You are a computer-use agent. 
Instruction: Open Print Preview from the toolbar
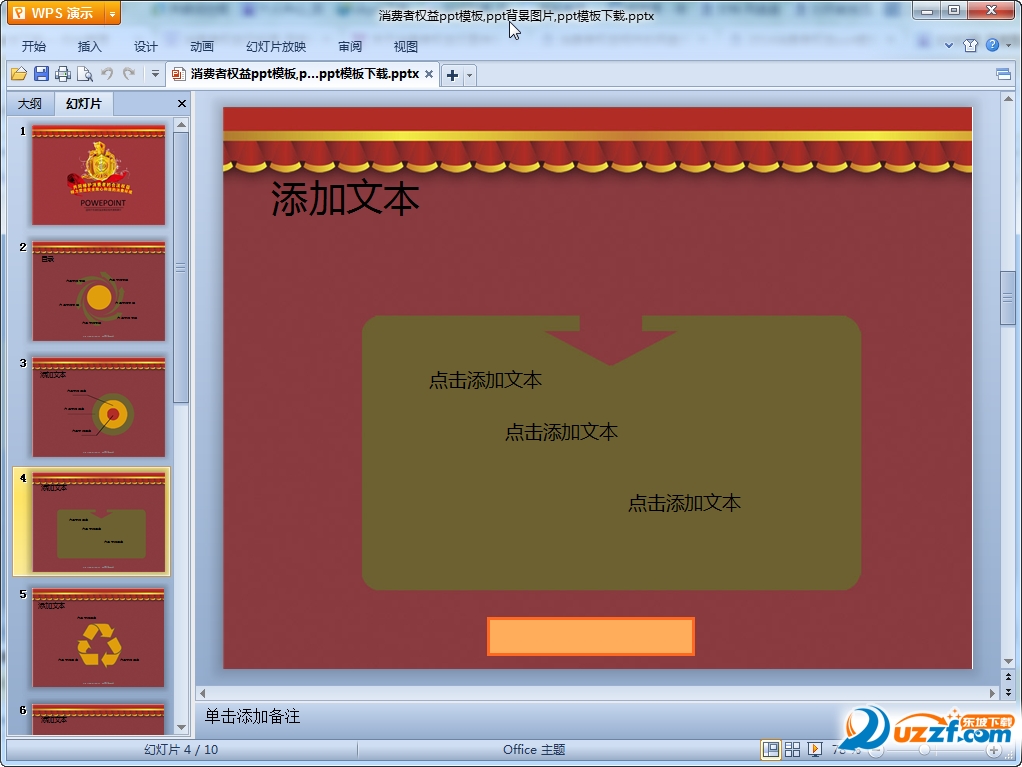pos(85,74)
